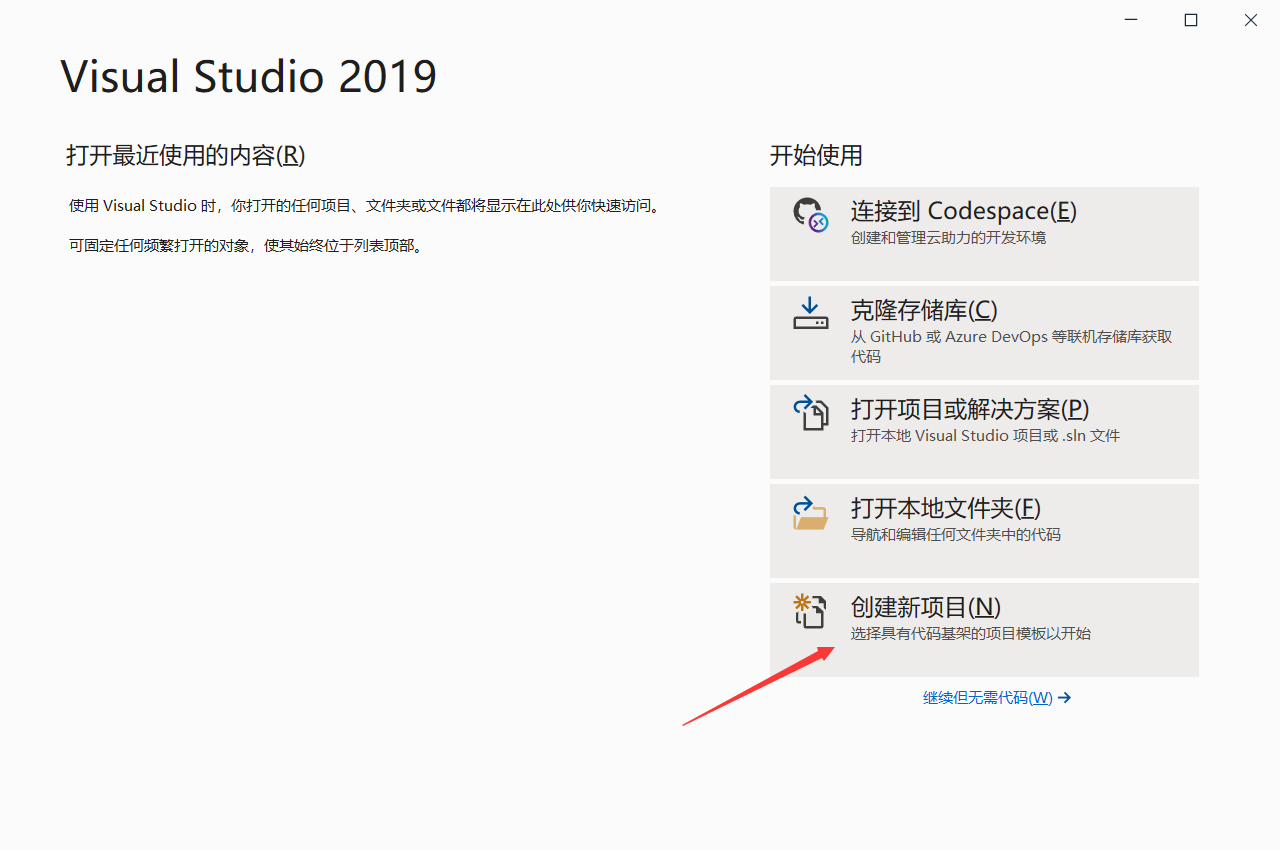Click the clone repository download icon
The height and width of the screenshot is (850, 1280).
tap(810, 313)
